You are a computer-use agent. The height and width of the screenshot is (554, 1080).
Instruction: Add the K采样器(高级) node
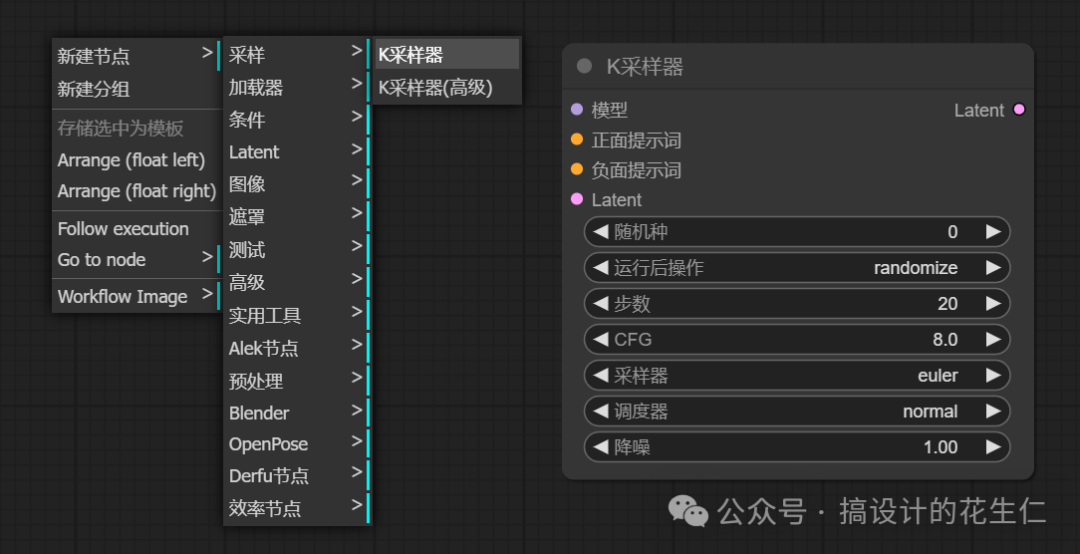447,88
